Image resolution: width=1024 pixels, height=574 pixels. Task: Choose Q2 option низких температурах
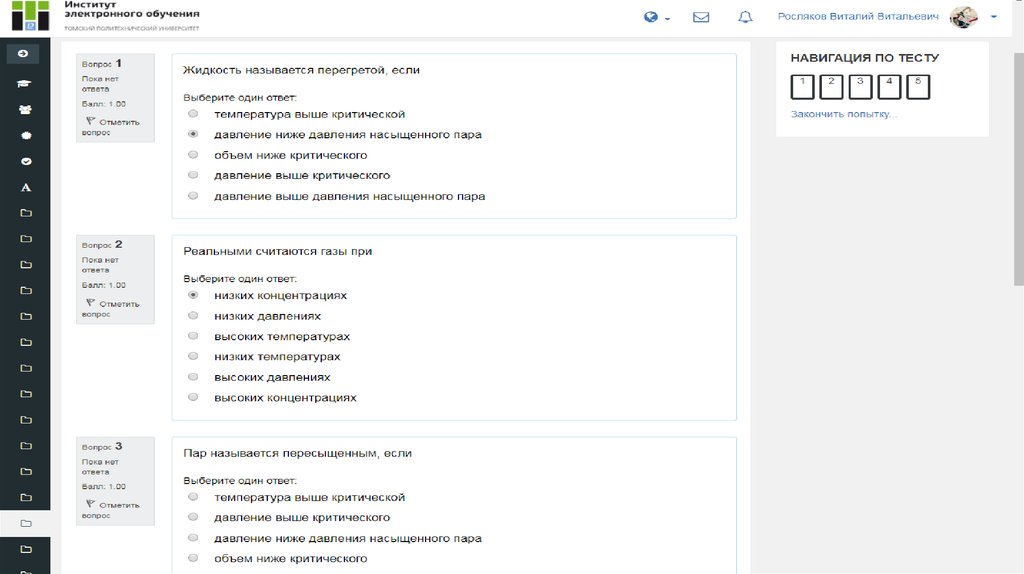[193, 356]
